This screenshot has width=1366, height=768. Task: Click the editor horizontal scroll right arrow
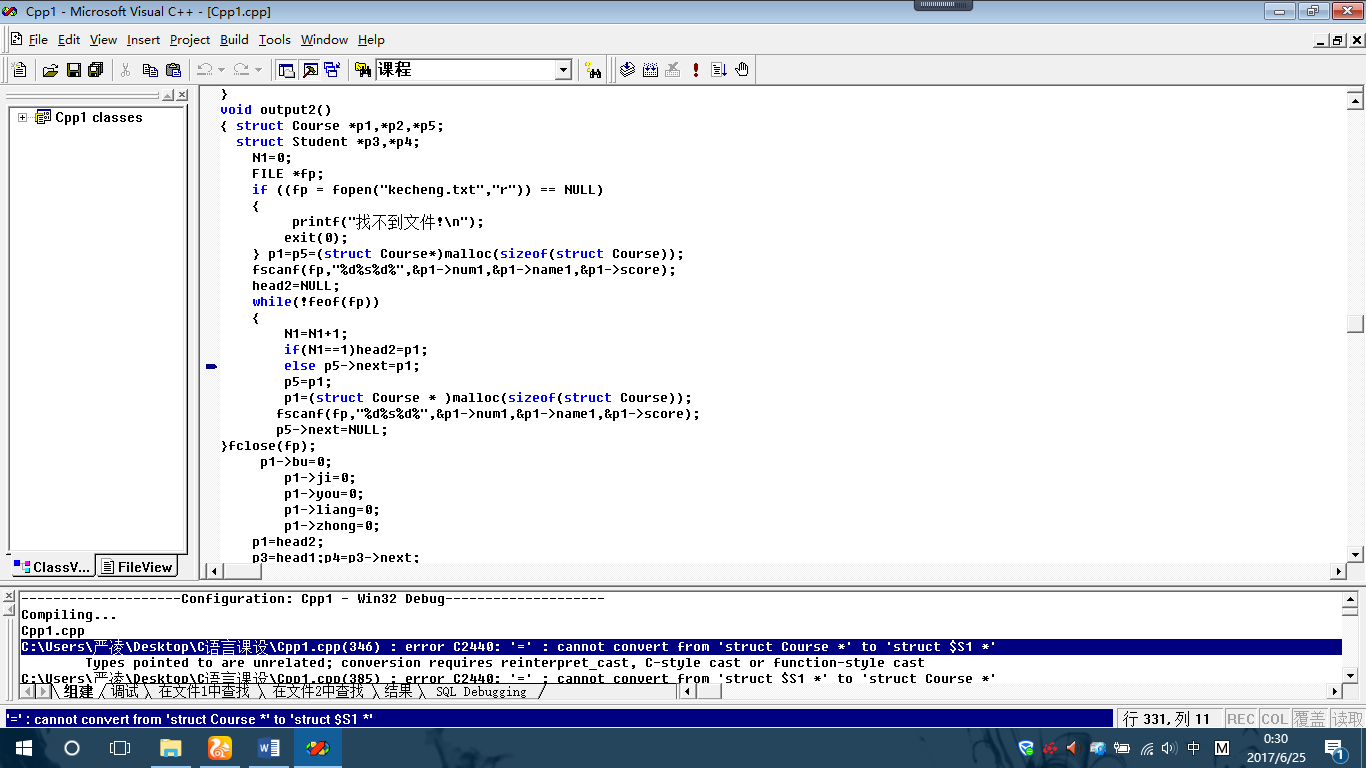[1338, 571]
